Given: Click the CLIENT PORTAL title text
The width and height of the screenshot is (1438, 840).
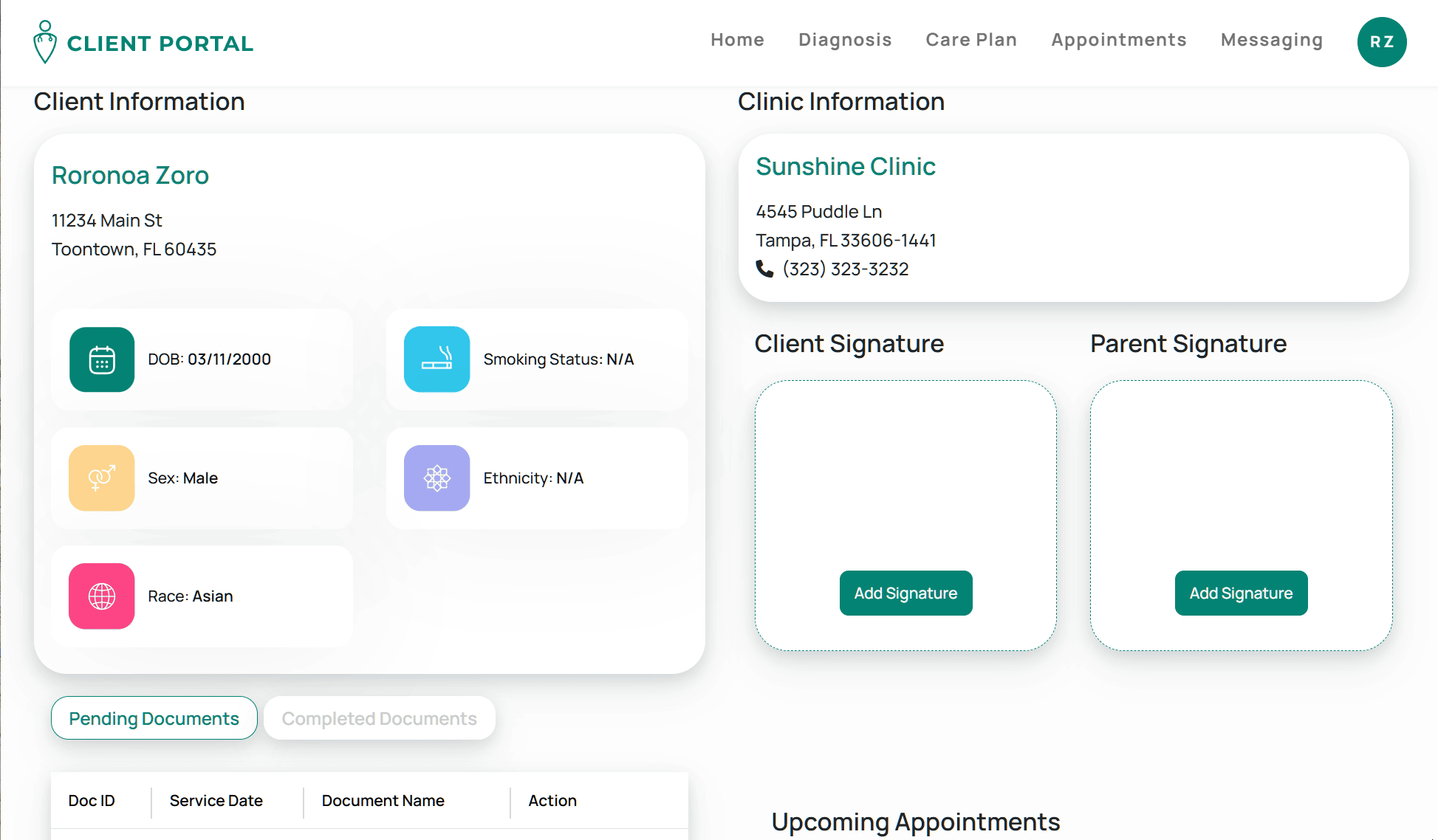Looking at the screenshot, I should click(x=160, y=44).
